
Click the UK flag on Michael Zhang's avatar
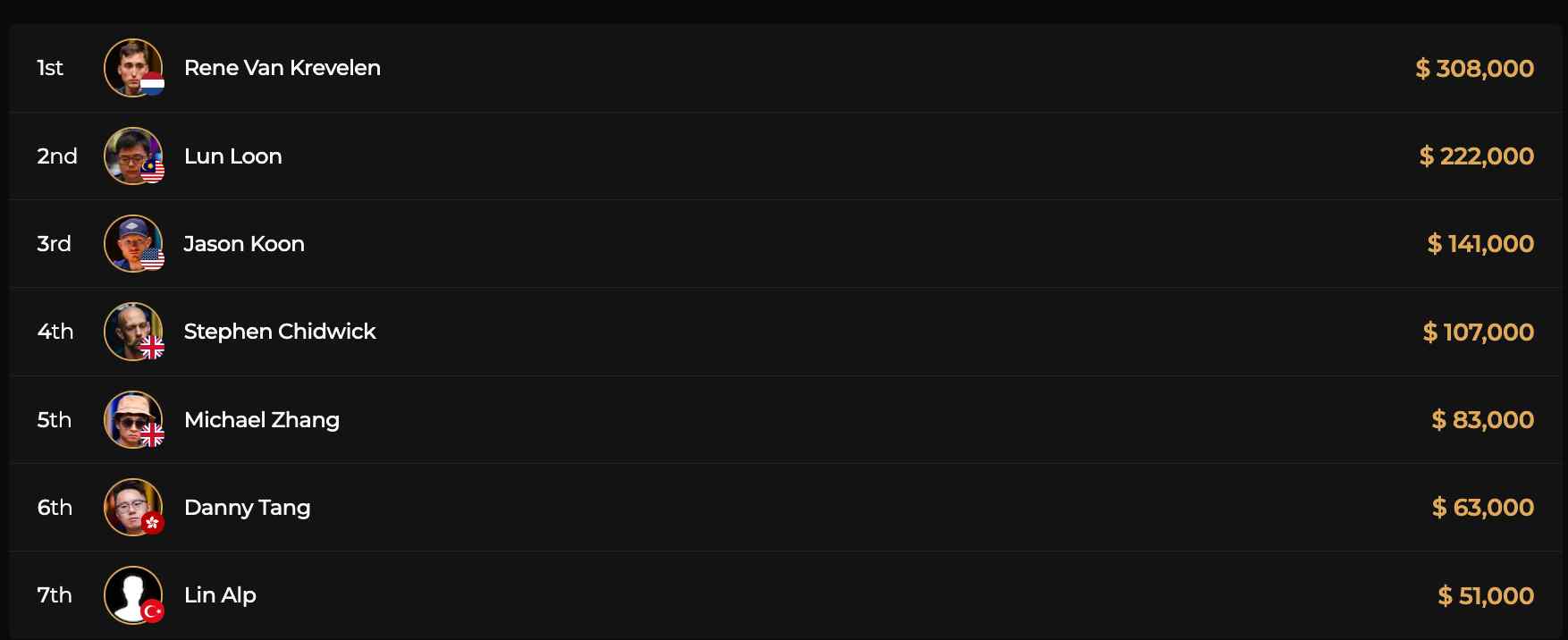click(x=153, y=436)
